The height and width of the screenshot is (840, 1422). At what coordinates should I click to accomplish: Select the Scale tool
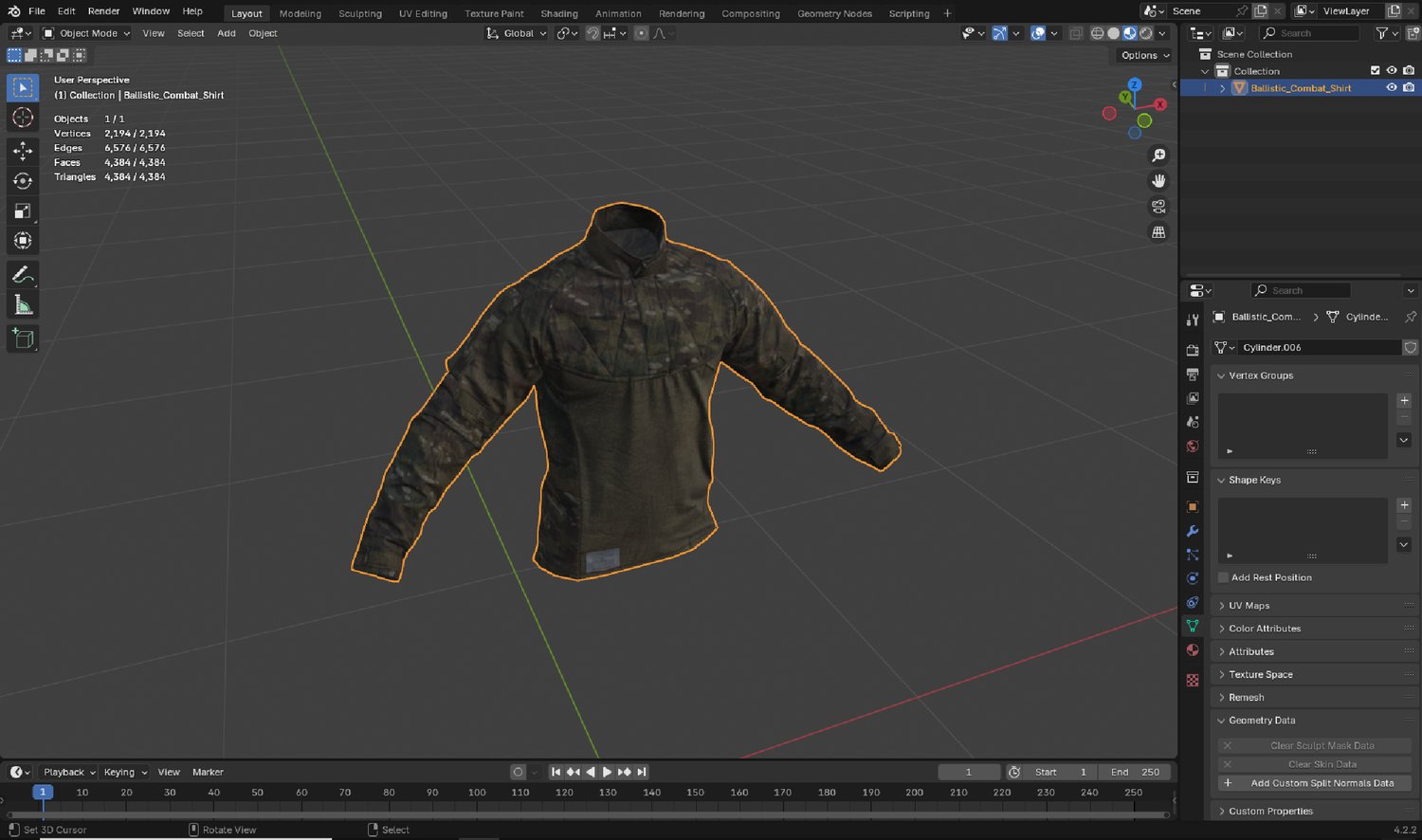[23, 211]
